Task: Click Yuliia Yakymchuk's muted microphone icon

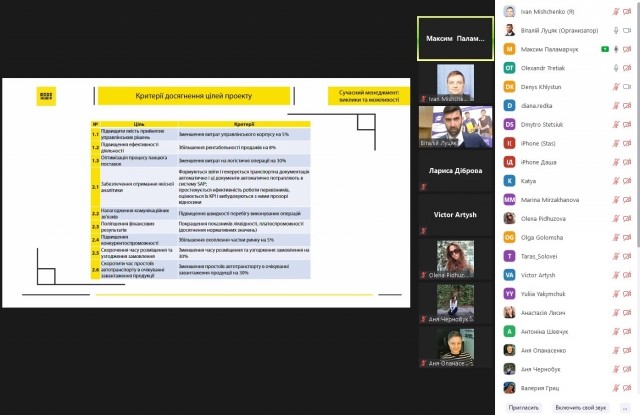Action: tap(616, 294)
